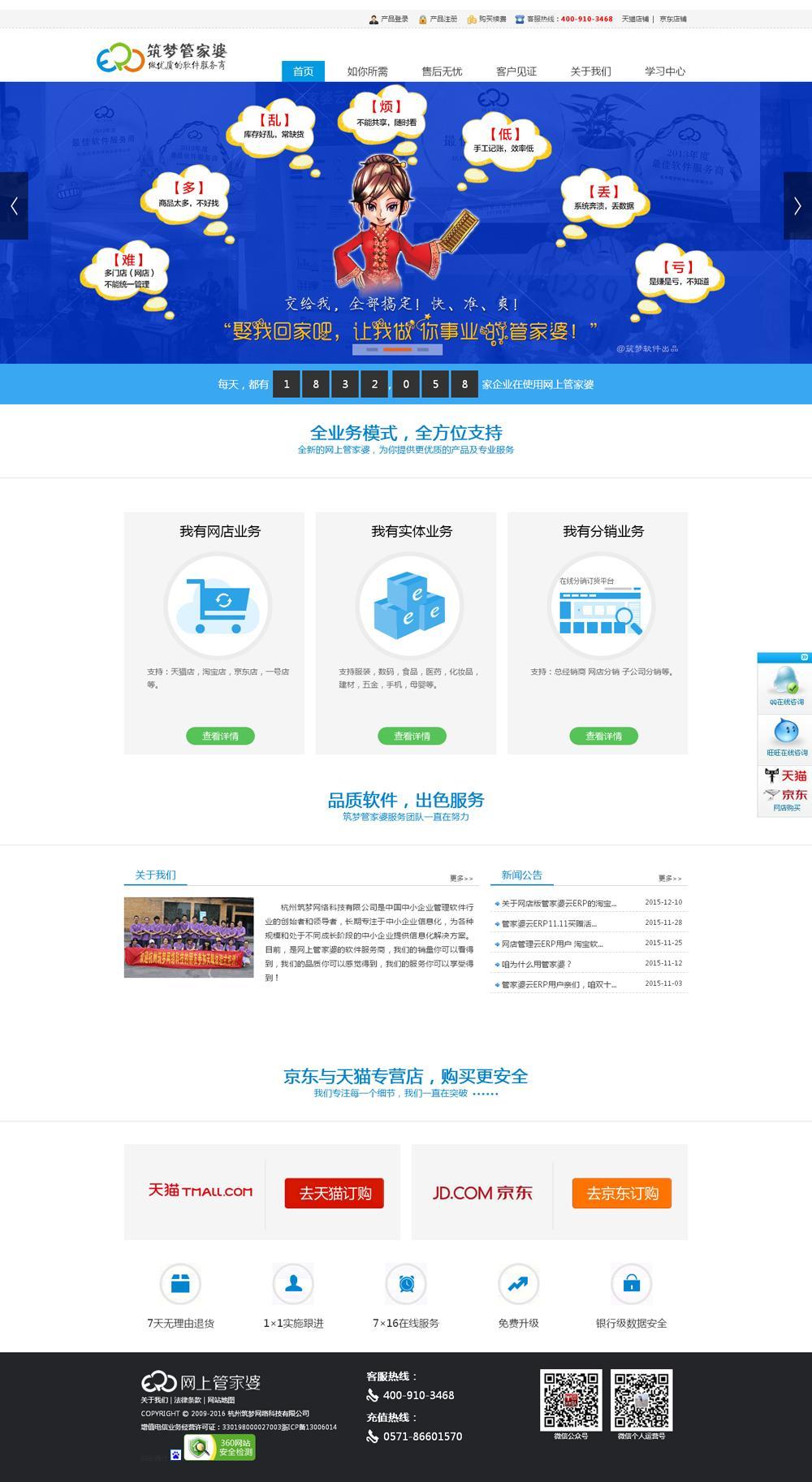Click footer hotline number 400-910-3468

click(418, 1395)
